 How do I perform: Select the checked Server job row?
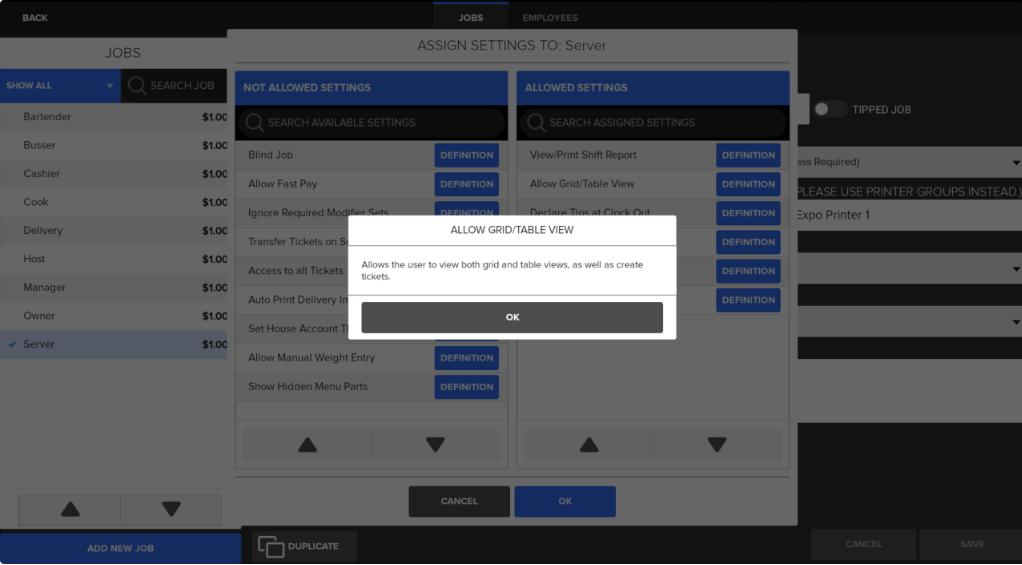tap(113, 344)
